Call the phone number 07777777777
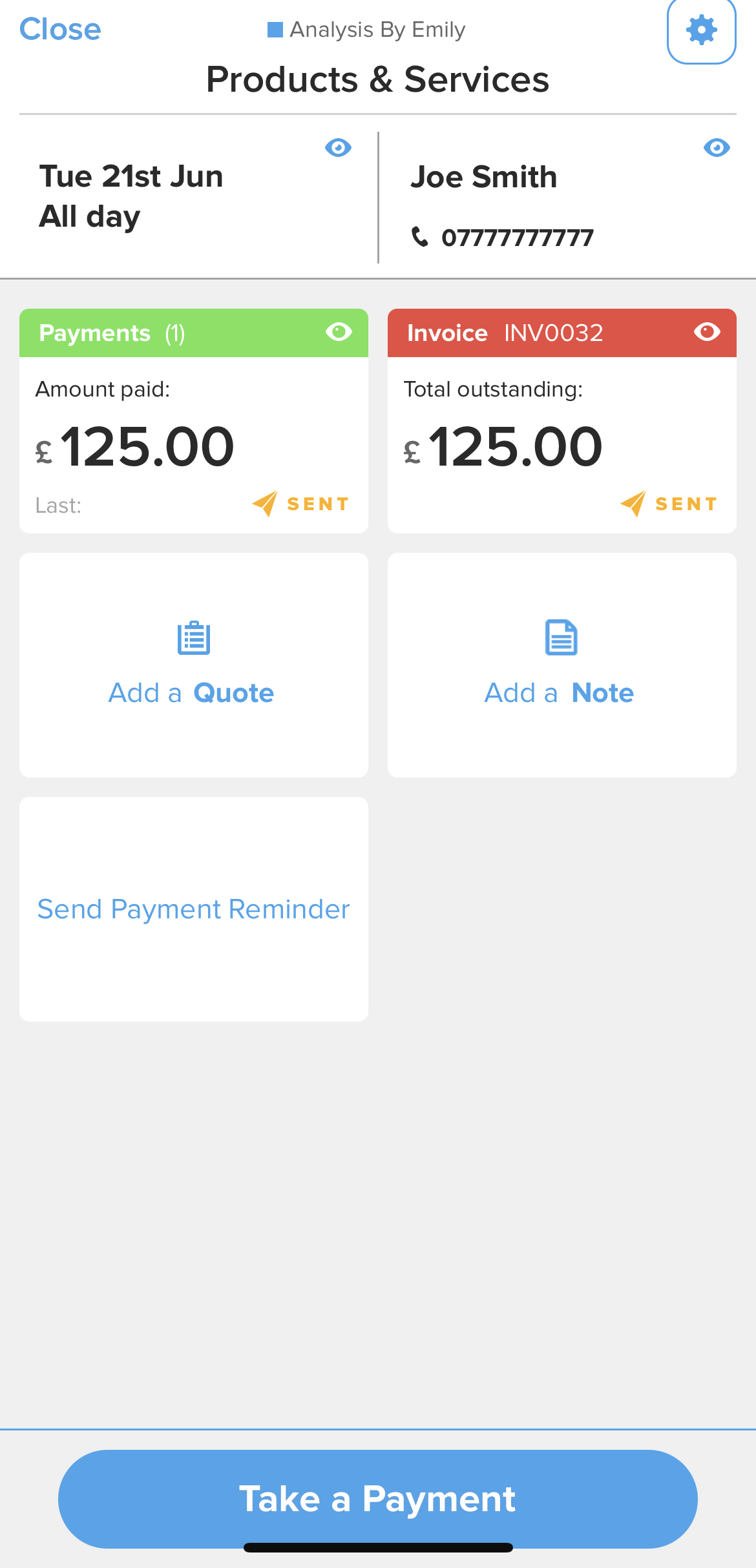 [517, 238]
